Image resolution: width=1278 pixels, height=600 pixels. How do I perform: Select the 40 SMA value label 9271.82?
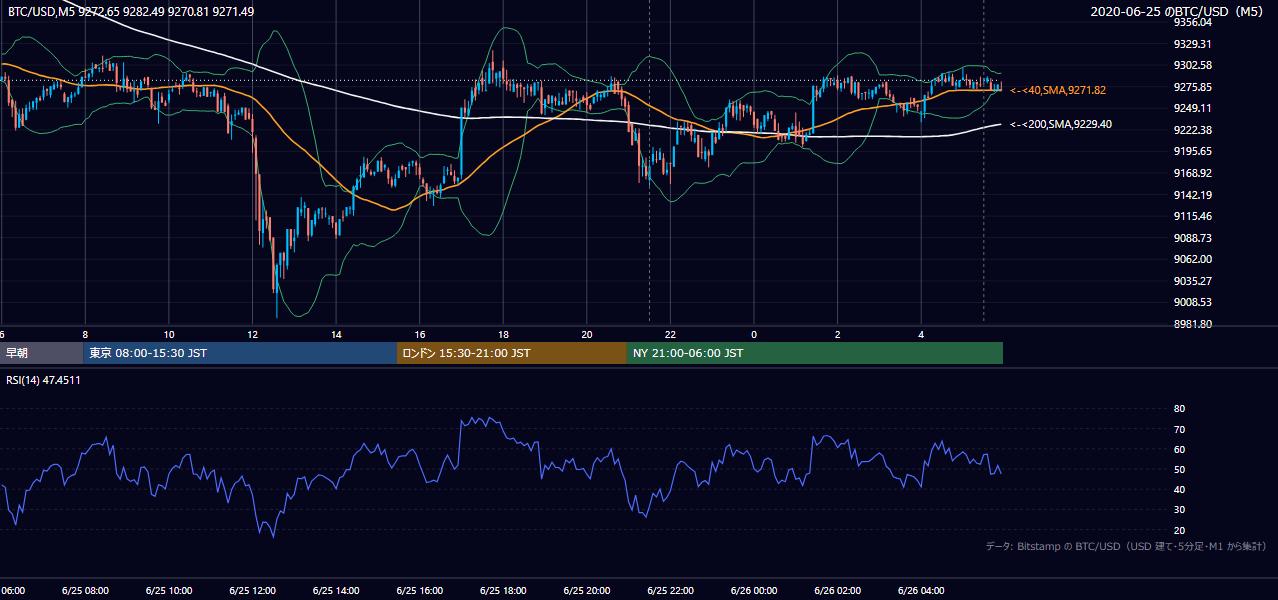pos(1057,90)
